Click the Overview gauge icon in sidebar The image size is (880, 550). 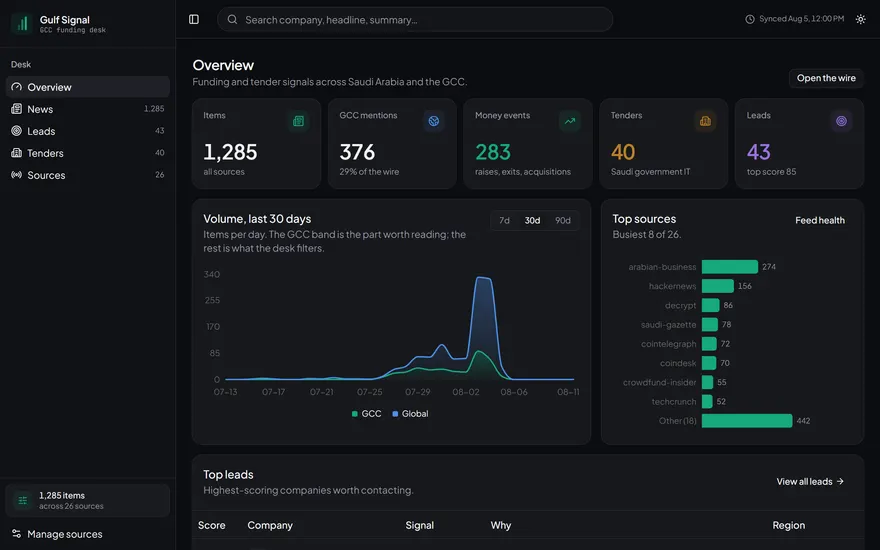point(16,87)
